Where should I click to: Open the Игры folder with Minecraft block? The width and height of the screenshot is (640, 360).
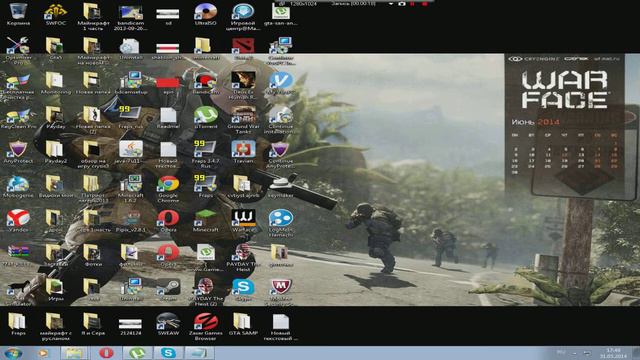click(55, 289)
